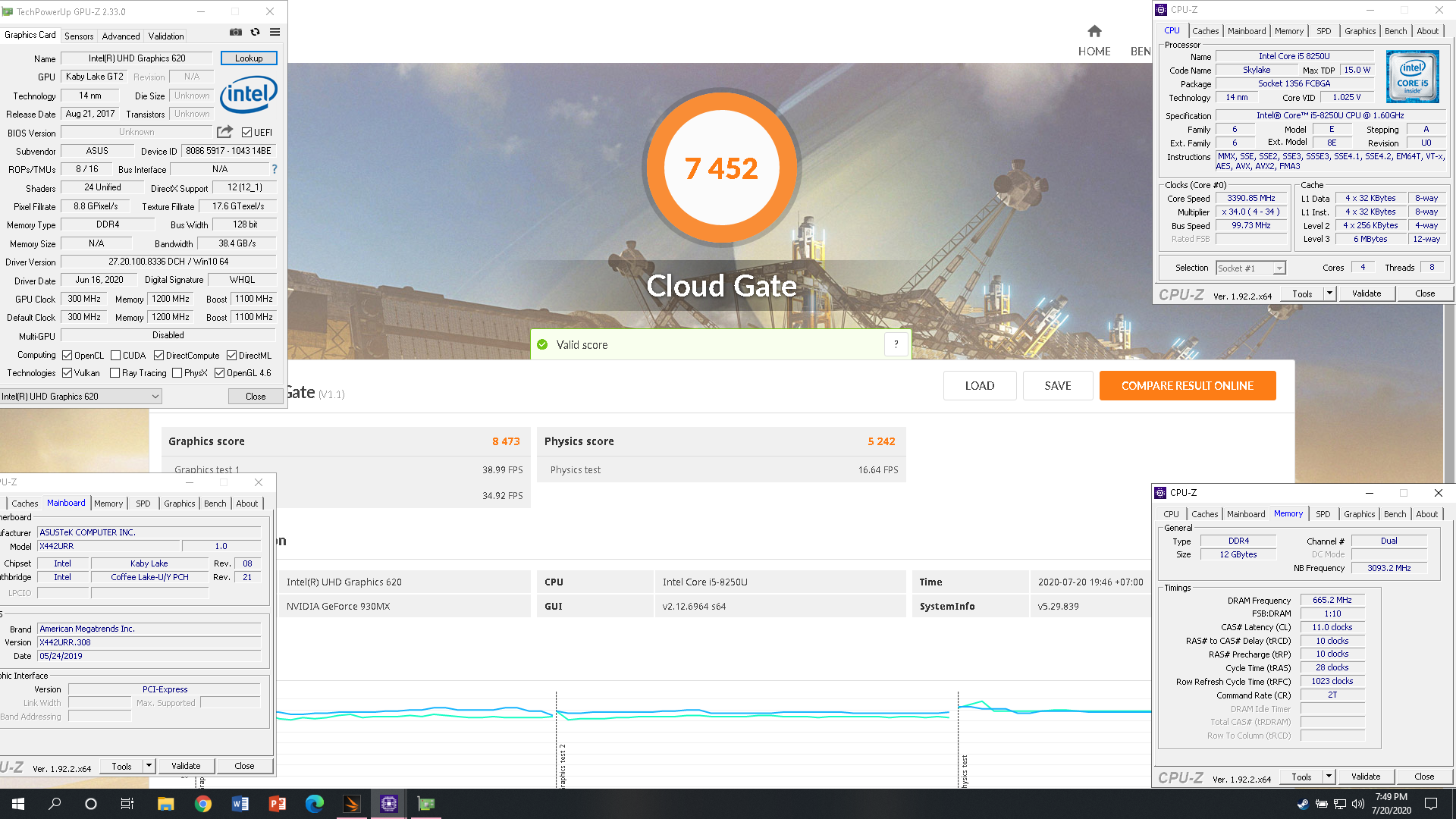Toggle the OpenGL 4.6 checkbox
This screenshot has width=1456, height=819.
click(x=219, y=373)
